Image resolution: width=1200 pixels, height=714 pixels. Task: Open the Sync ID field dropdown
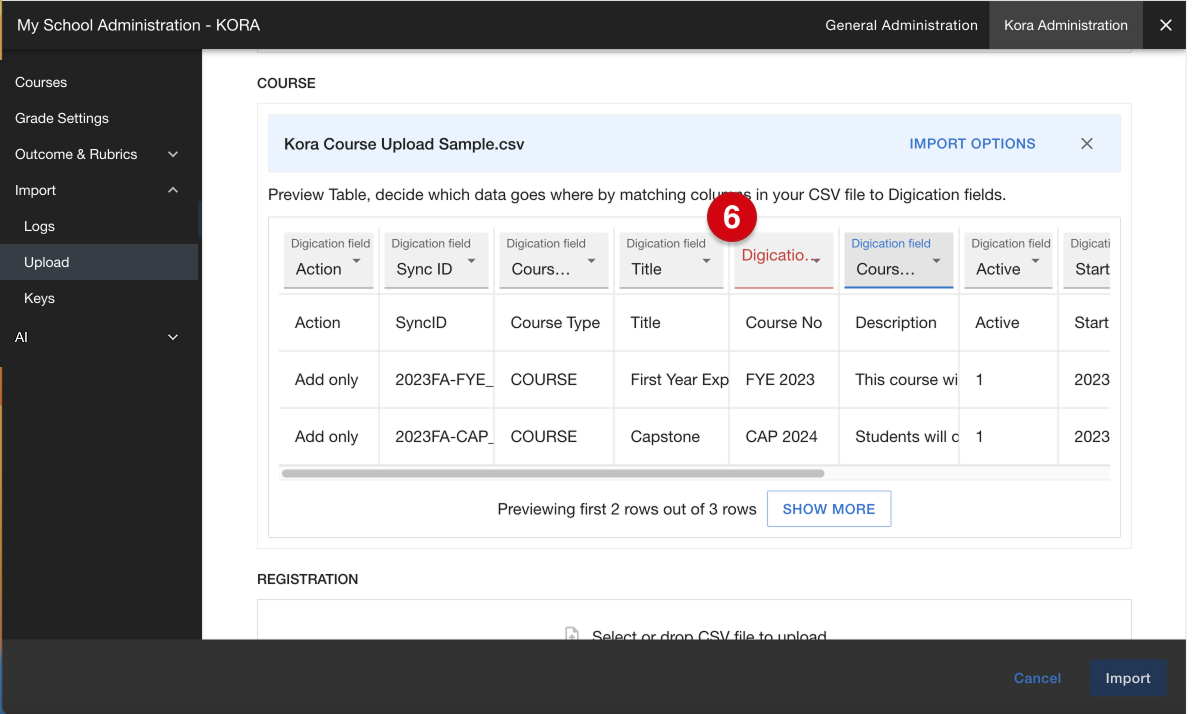tap(436, 260)
